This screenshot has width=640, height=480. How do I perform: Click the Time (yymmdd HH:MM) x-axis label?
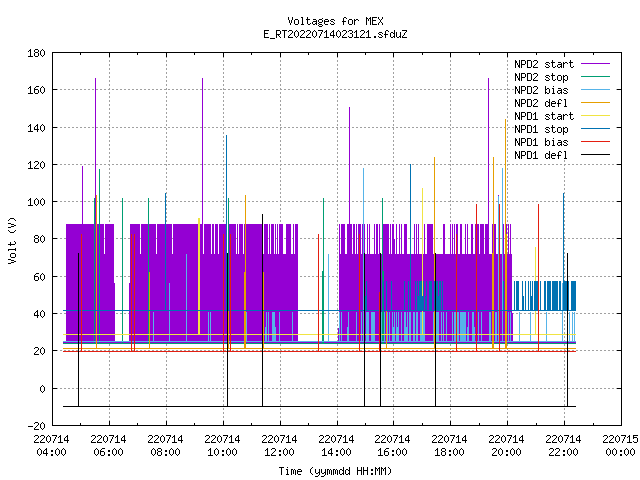click(336, 471)
